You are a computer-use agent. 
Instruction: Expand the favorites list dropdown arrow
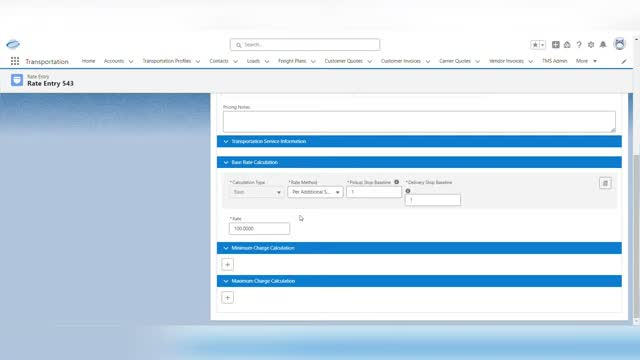[x=542, y=45]
